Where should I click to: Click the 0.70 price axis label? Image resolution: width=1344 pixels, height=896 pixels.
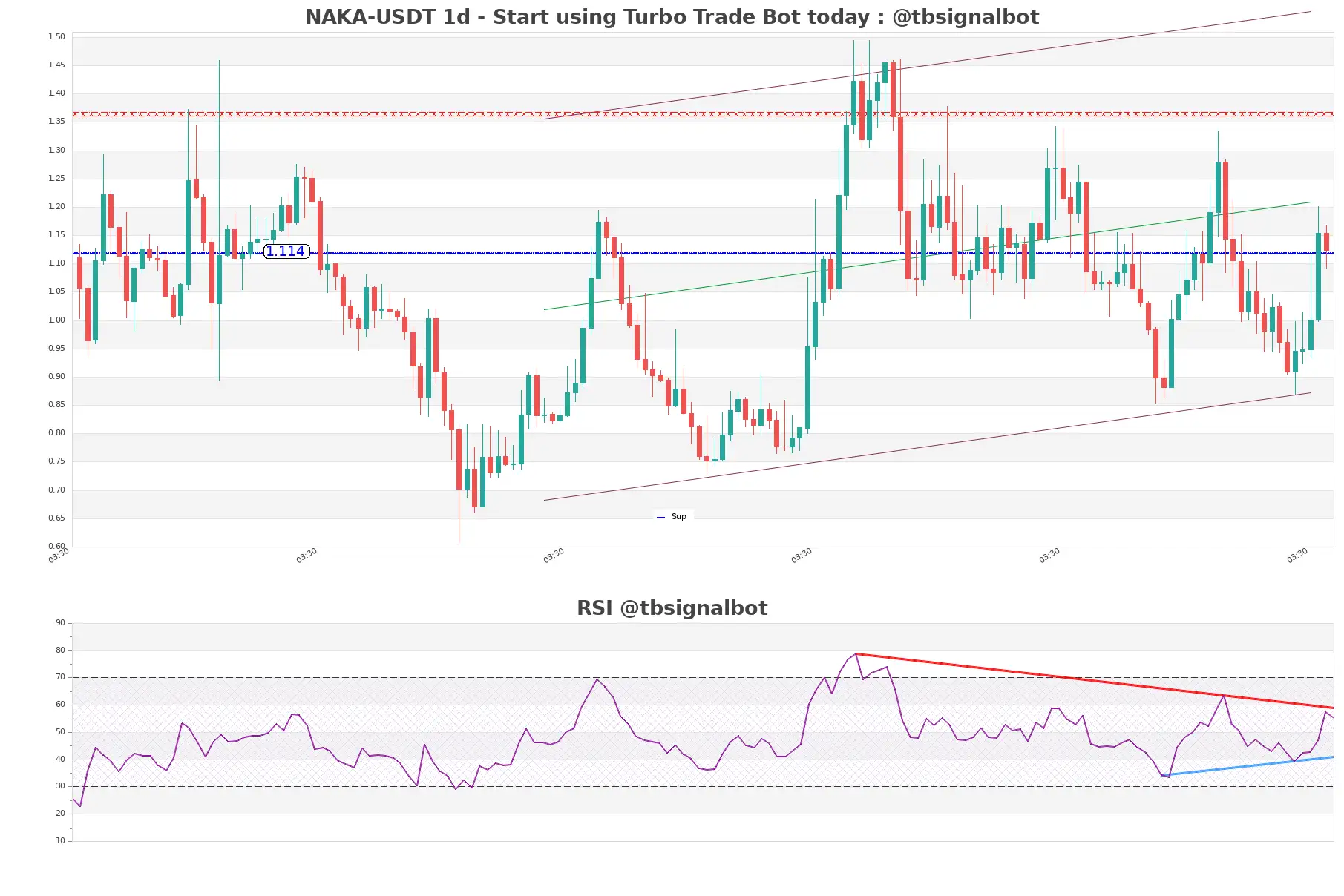coord(56,490)
